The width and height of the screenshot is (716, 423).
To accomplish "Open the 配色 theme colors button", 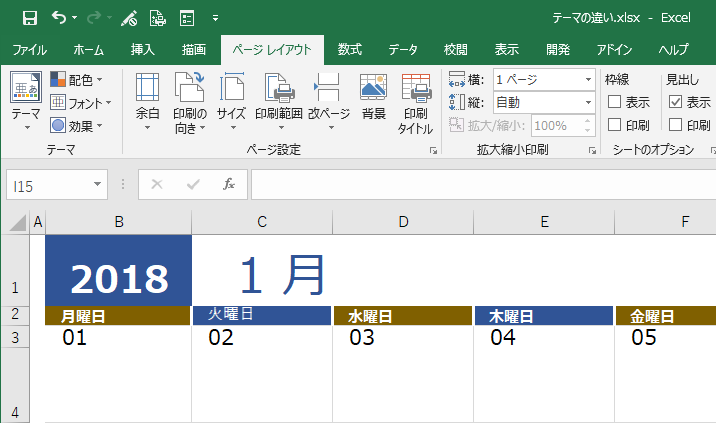I will (x=76, y=80).
